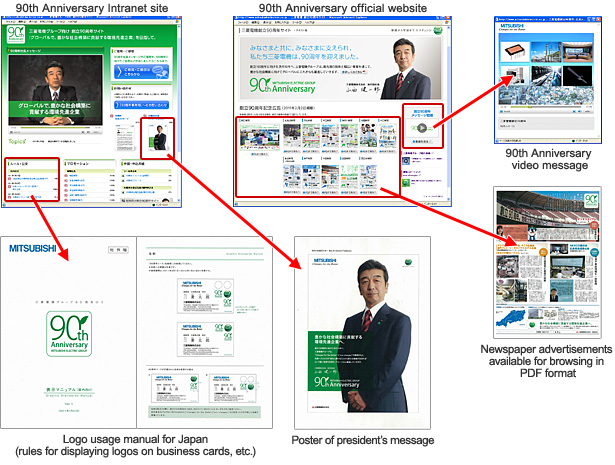
Task: Click the president banner on official website
Action: click(340, 68)
